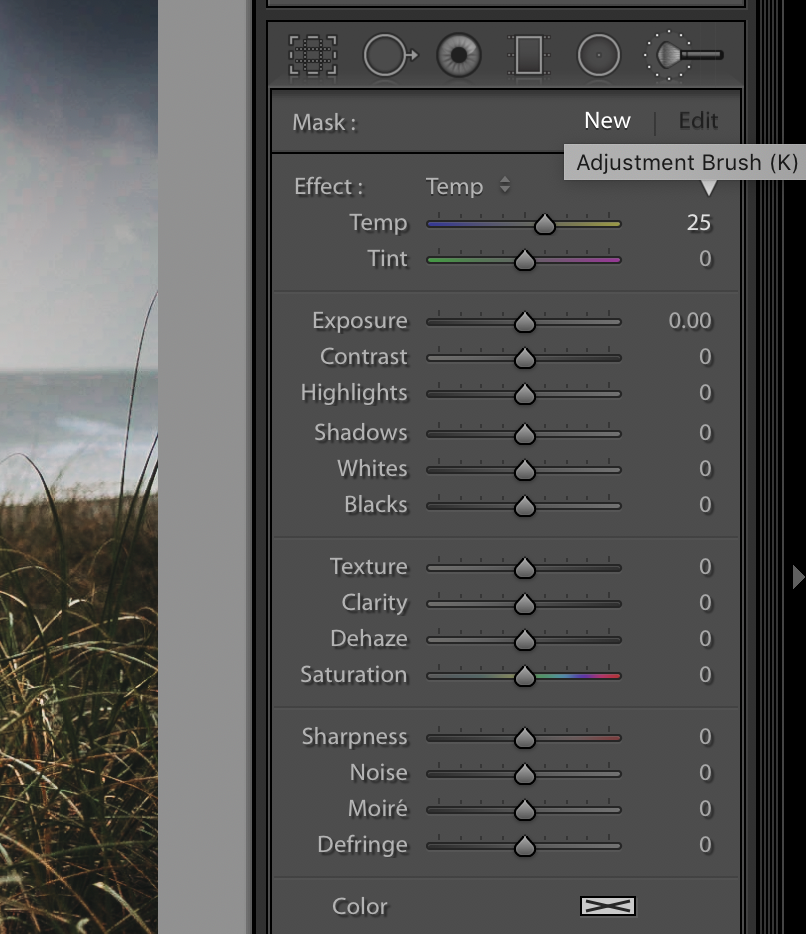The height and width of the screenshot is (934, 806).
Task: Click the Whites value field
Action: click(705, 469)
